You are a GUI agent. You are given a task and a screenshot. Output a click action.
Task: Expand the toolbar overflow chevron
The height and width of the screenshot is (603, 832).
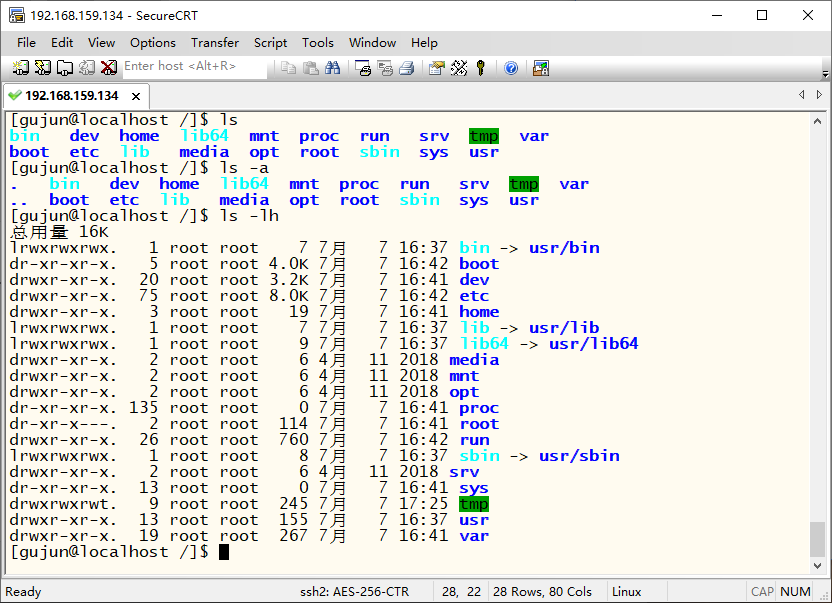coord(825,74)
